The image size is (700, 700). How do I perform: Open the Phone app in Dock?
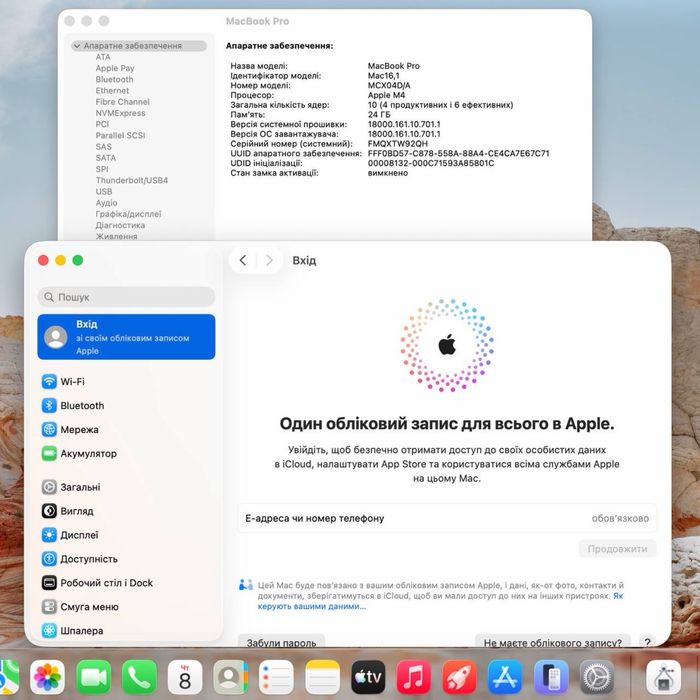coord(139,677)
